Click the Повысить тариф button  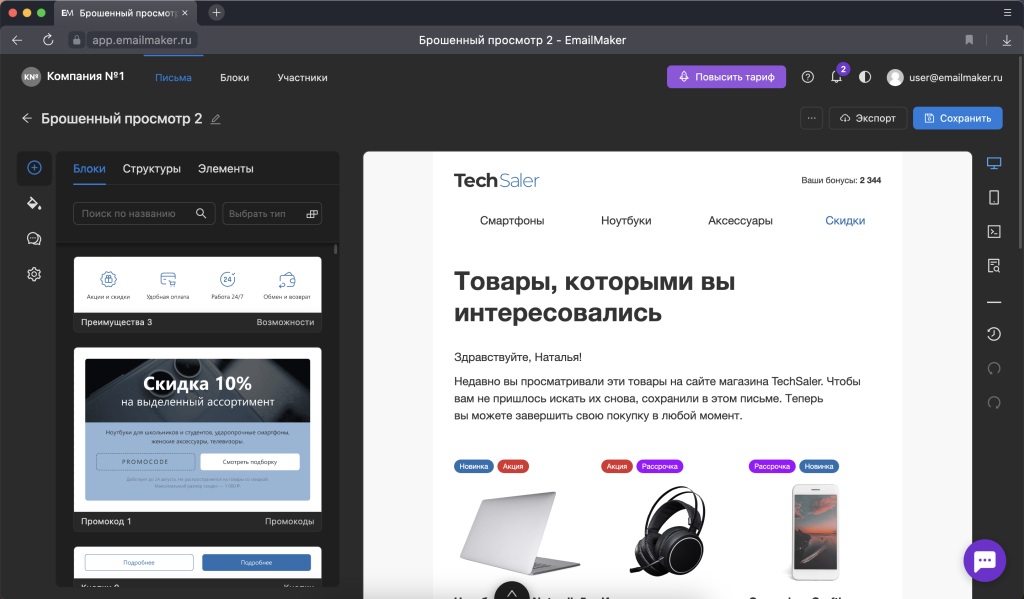pyautogui.click(x=726, y=77)
